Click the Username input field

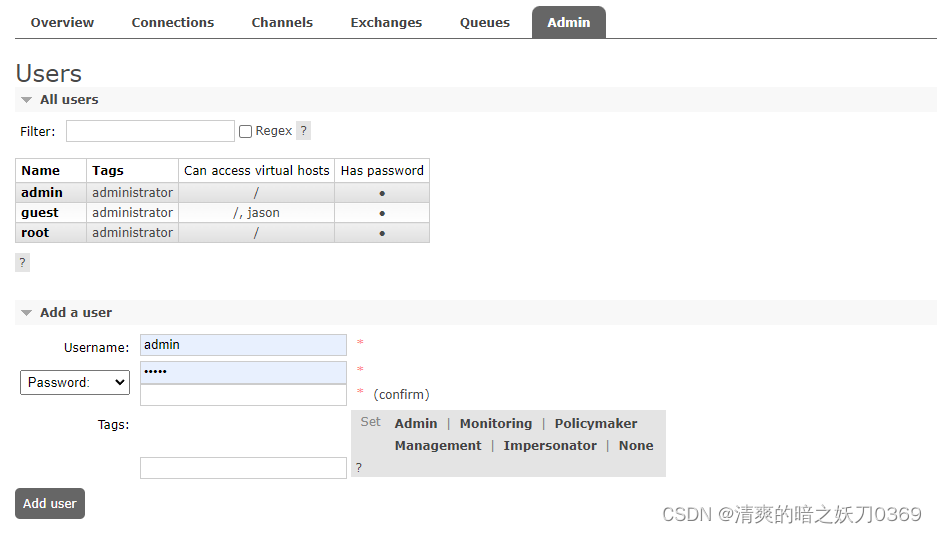coord(243,345)
